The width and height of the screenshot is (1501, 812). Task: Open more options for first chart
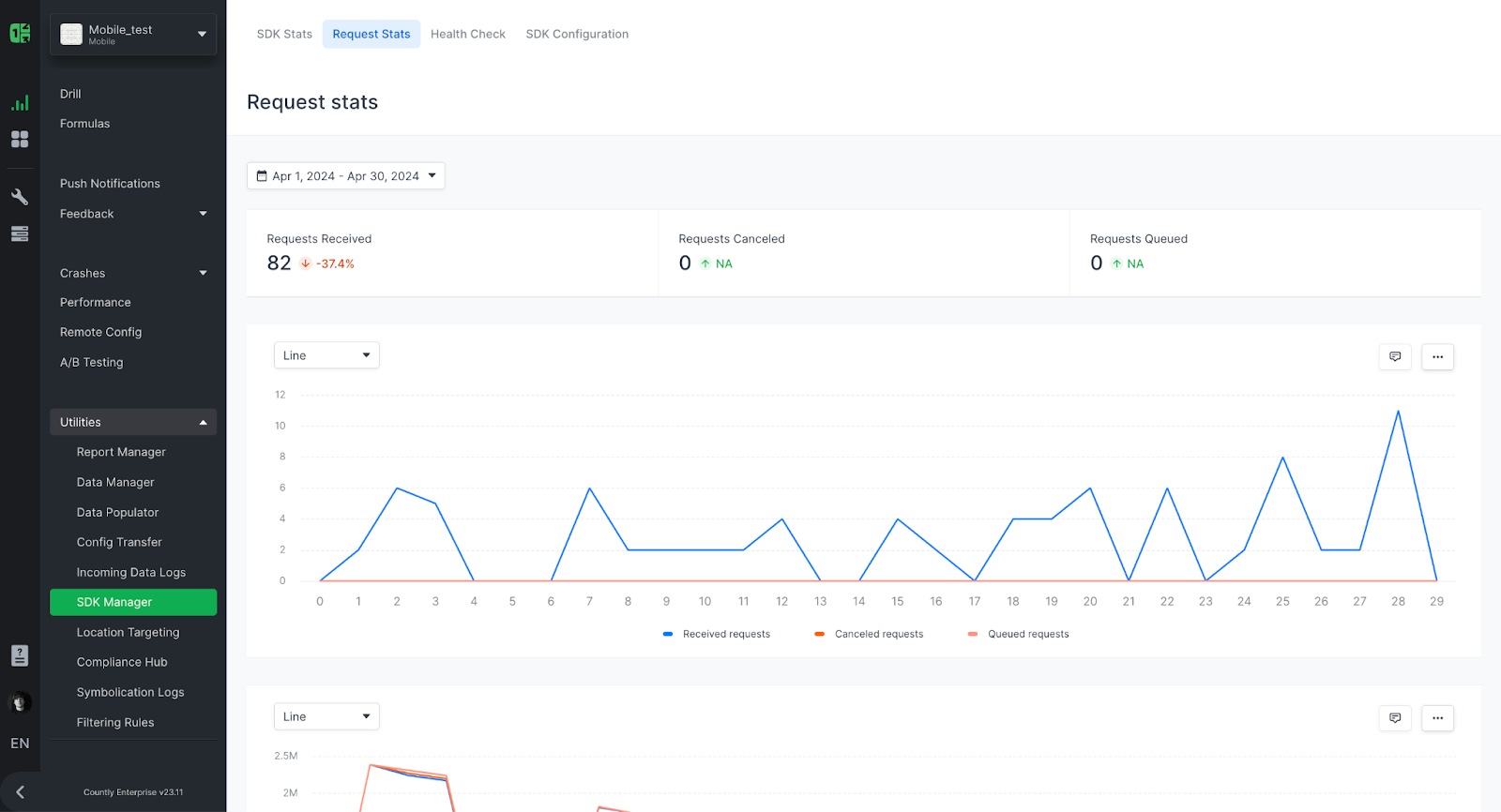click(1437, 356)
